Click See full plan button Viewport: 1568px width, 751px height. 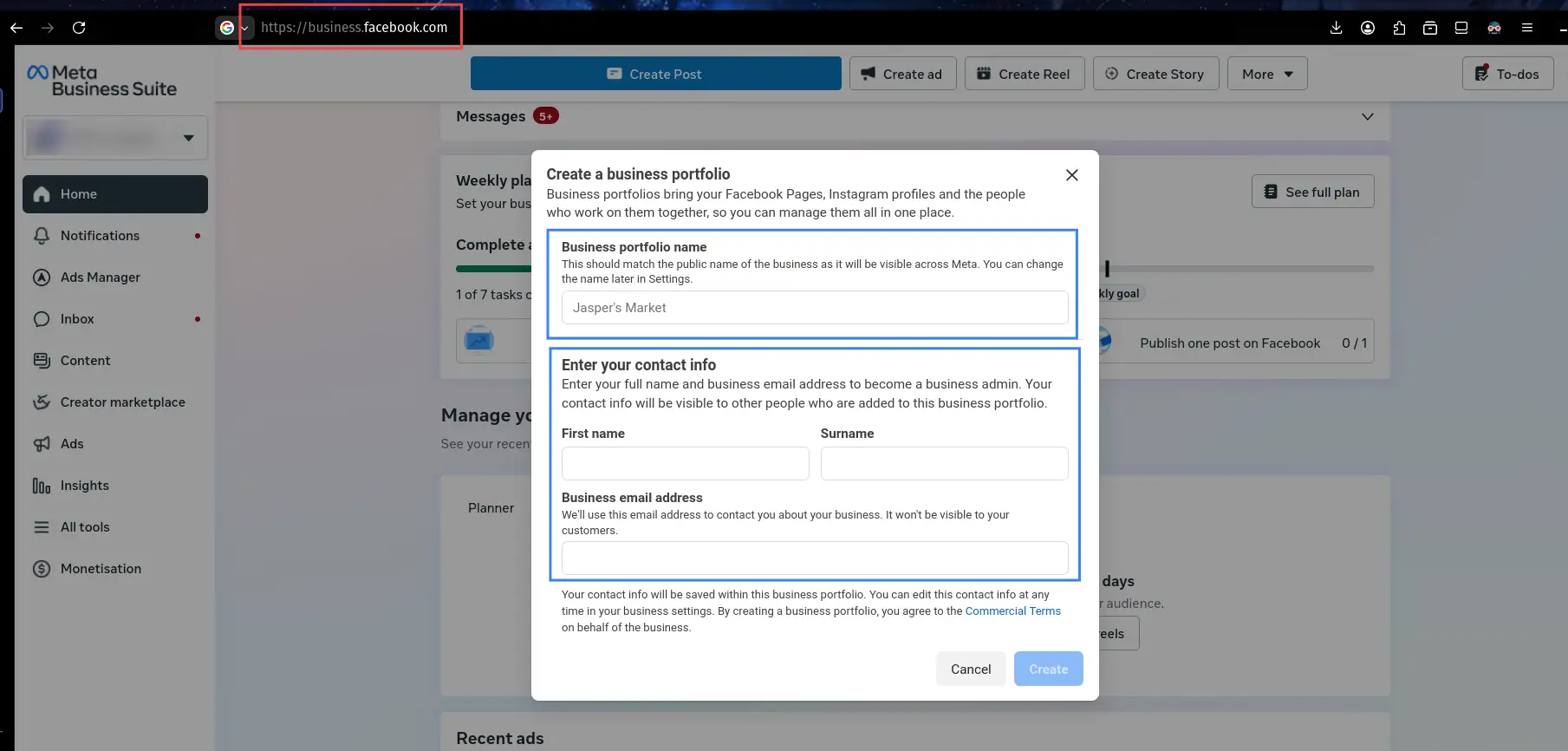coord(1312,192)
